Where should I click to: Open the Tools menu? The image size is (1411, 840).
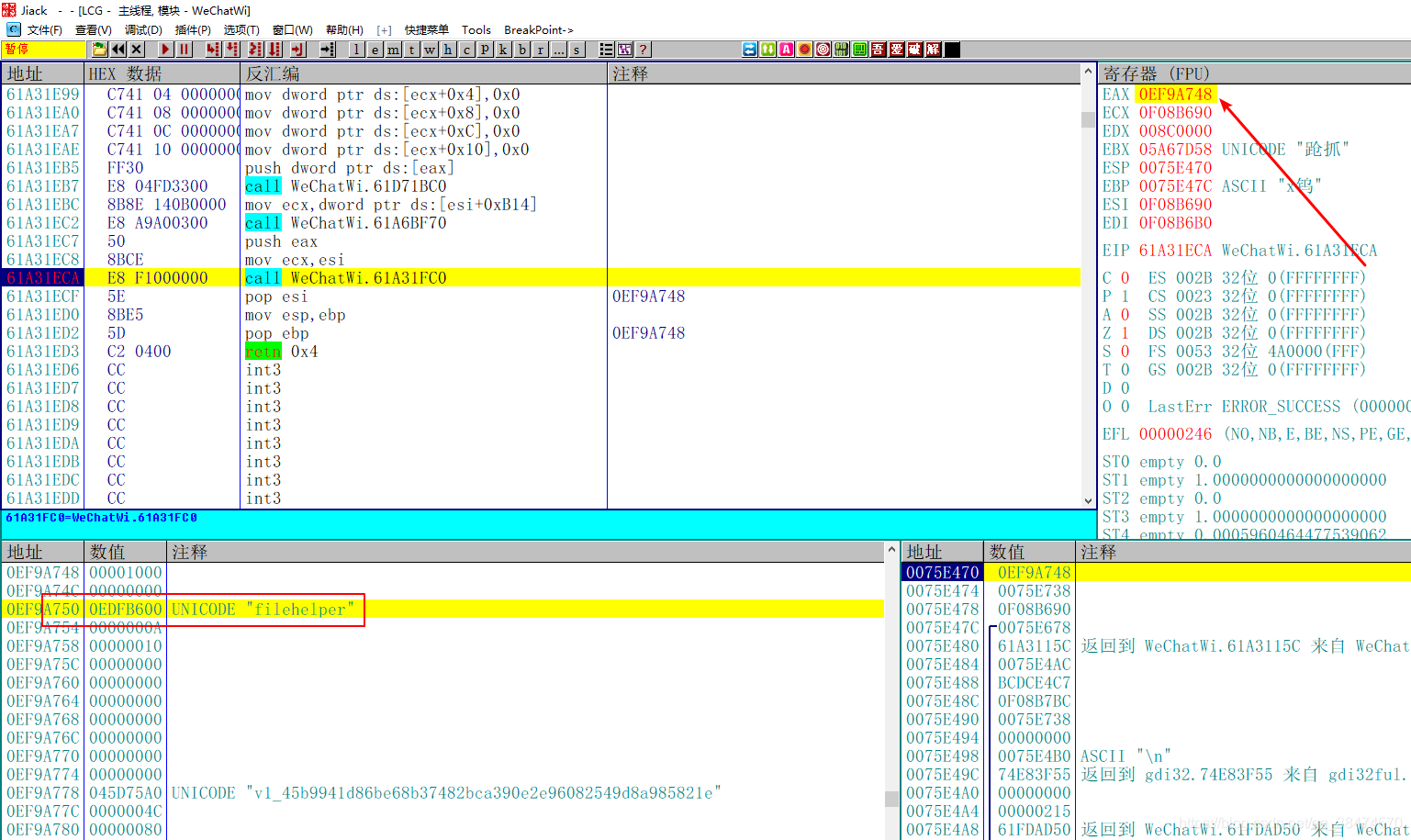(x=476, y=30)
